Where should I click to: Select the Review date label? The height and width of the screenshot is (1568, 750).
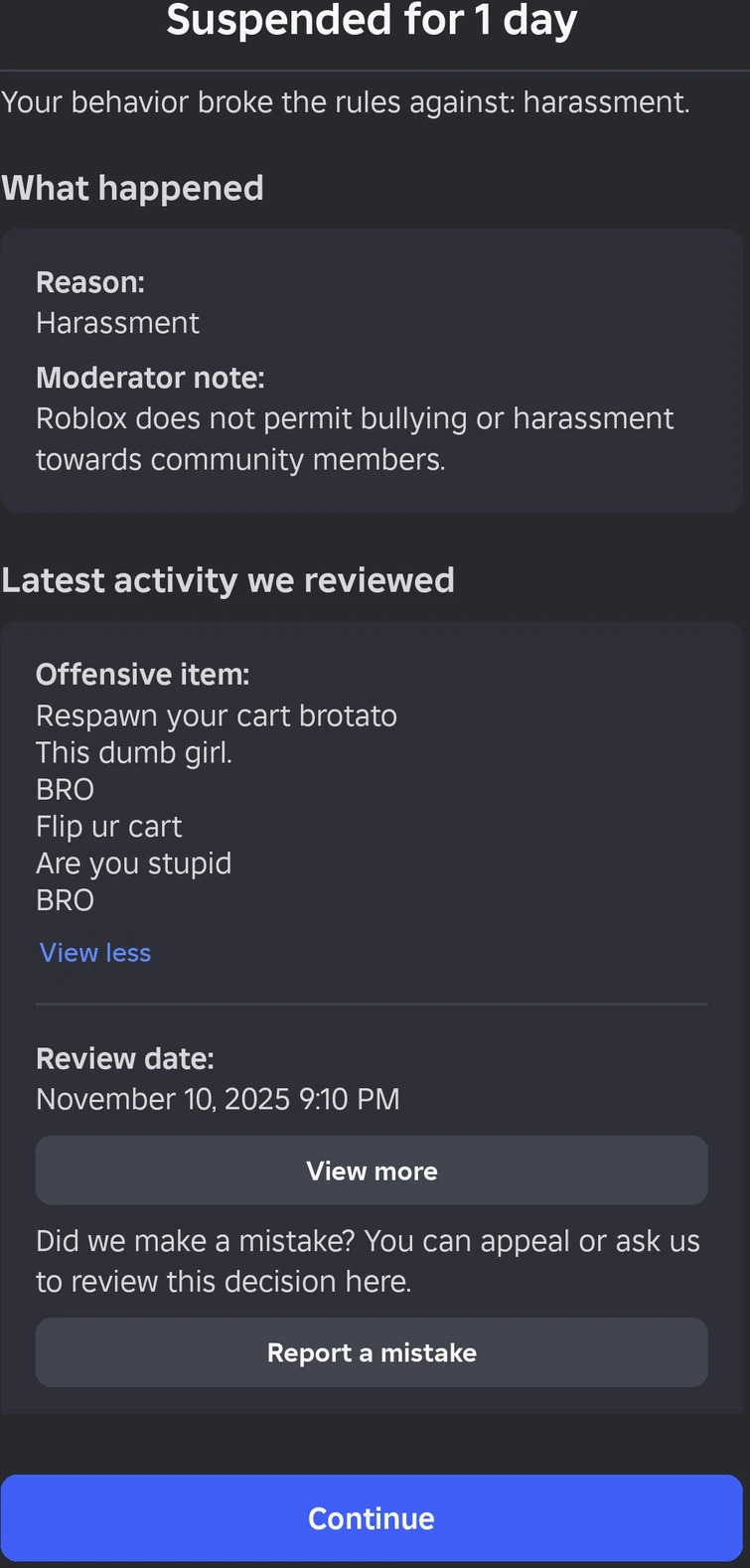point(124,1058)
